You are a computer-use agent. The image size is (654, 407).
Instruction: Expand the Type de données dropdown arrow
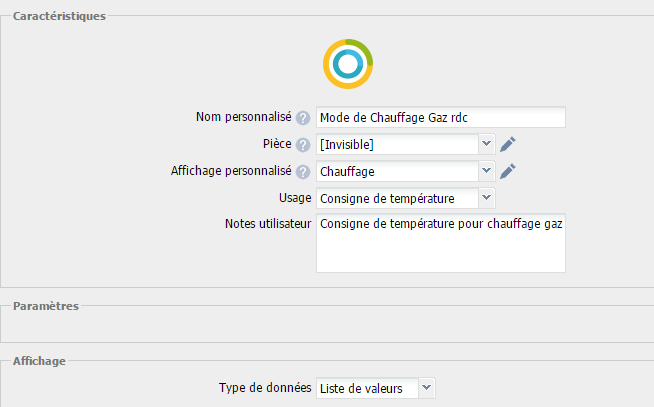[426, 388]
